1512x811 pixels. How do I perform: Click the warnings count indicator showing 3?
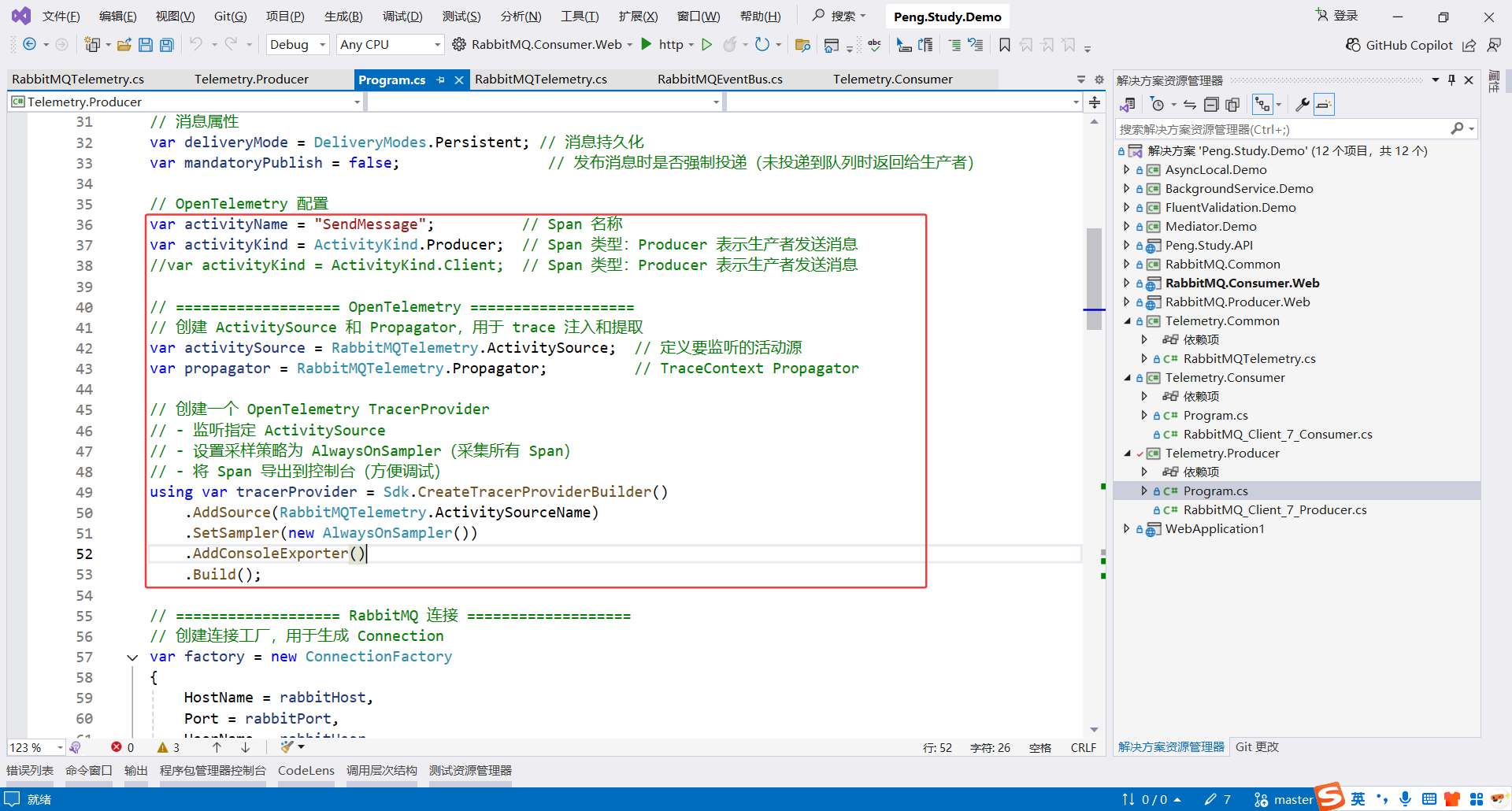click(x=169, y=747)
